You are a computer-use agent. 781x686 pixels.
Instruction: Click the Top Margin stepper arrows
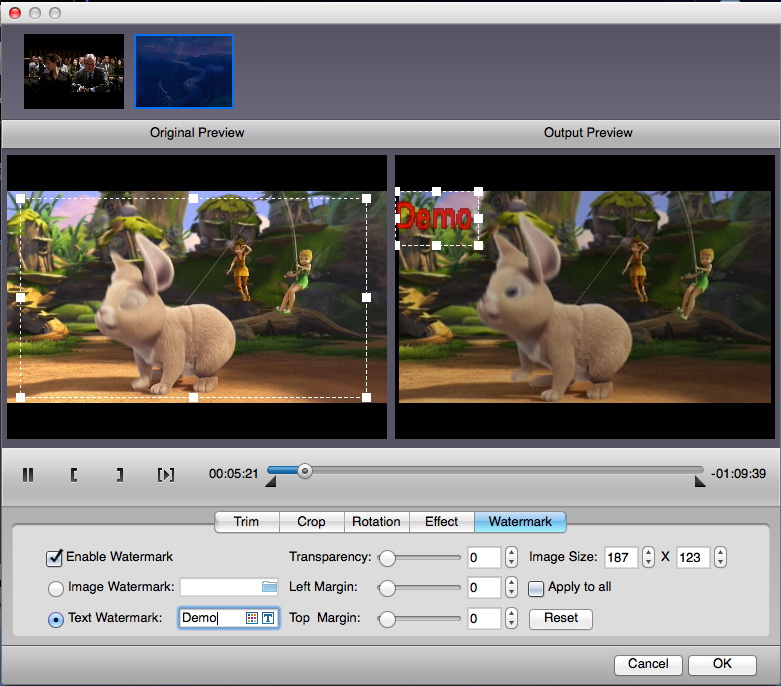[511, 619]
